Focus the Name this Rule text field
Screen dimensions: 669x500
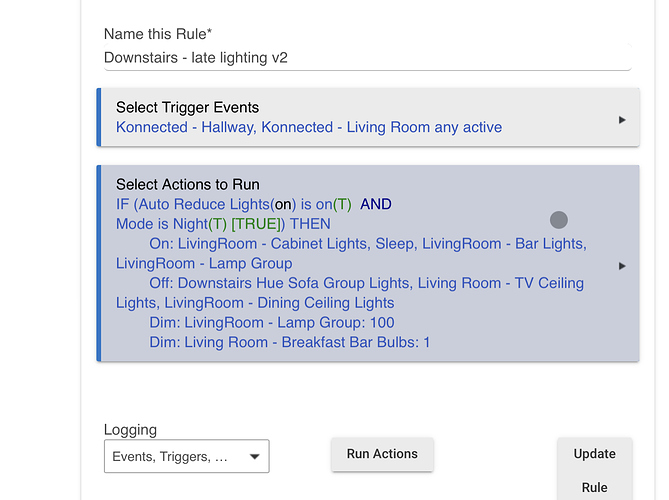click(x=367, y=57)
